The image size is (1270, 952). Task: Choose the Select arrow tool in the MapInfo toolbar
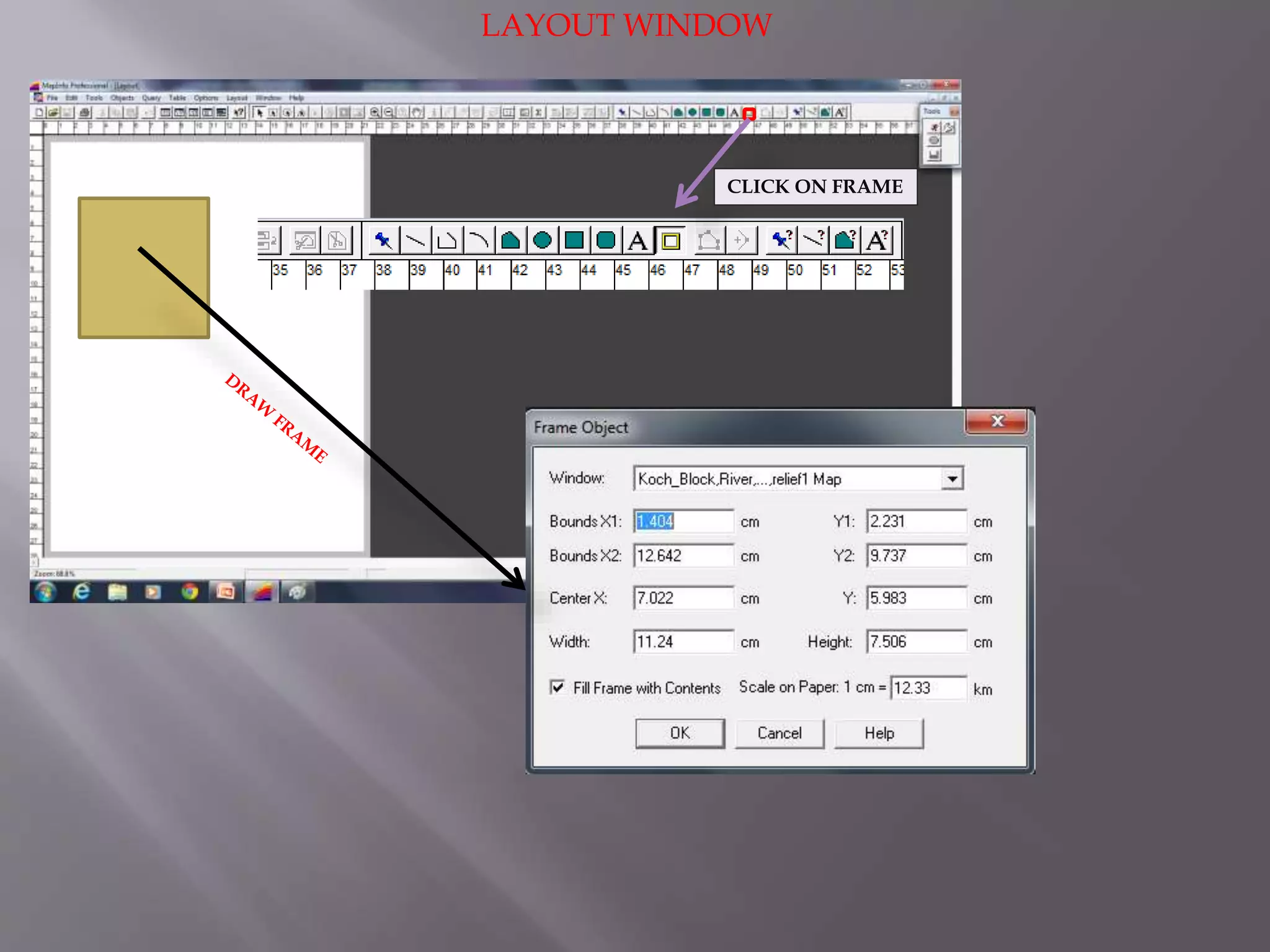[259, 112]
